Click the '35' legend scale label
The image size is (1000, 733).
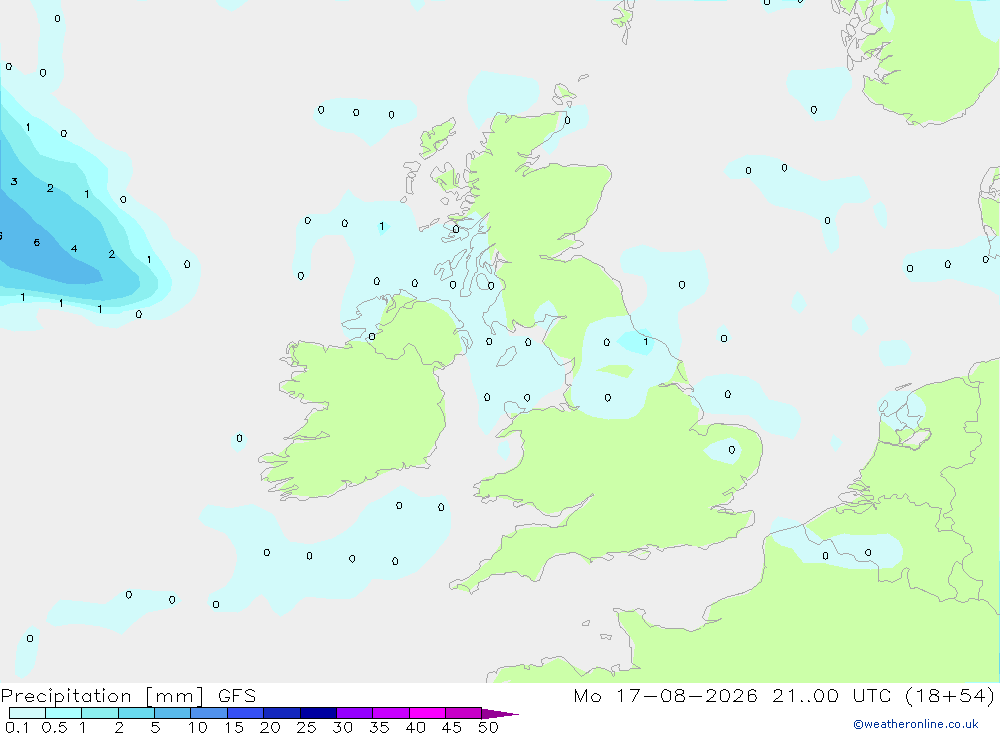pos(379,727)
